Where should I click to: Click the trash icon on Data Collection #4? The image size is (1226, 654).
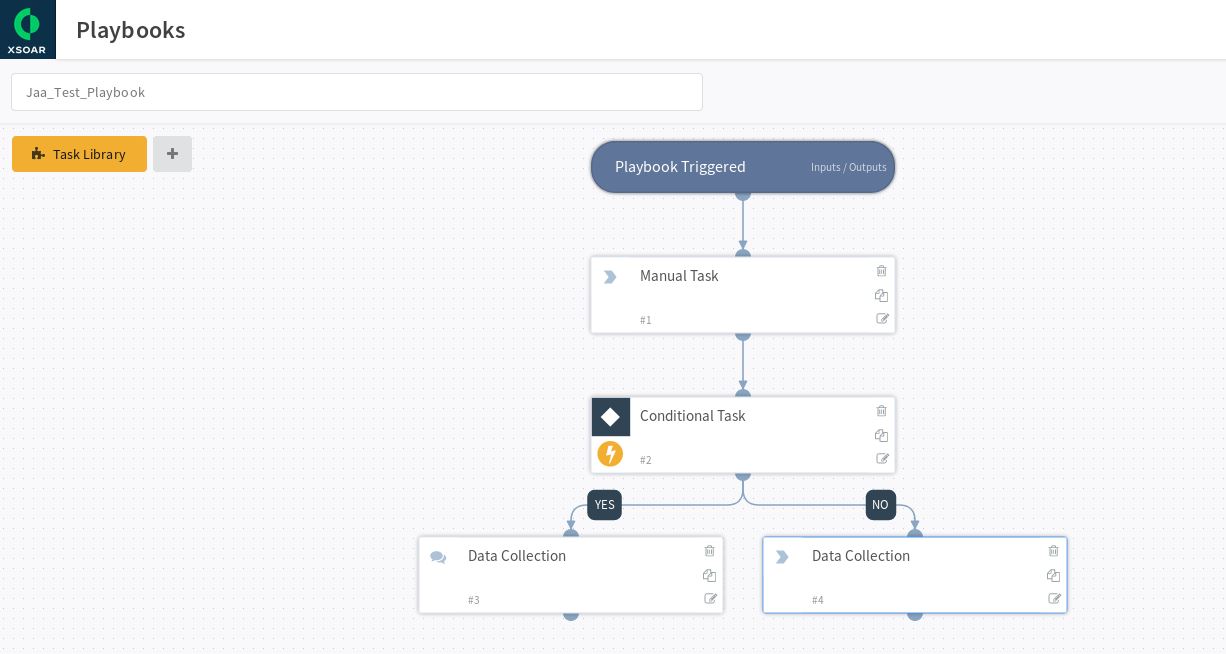[1053, 551]
